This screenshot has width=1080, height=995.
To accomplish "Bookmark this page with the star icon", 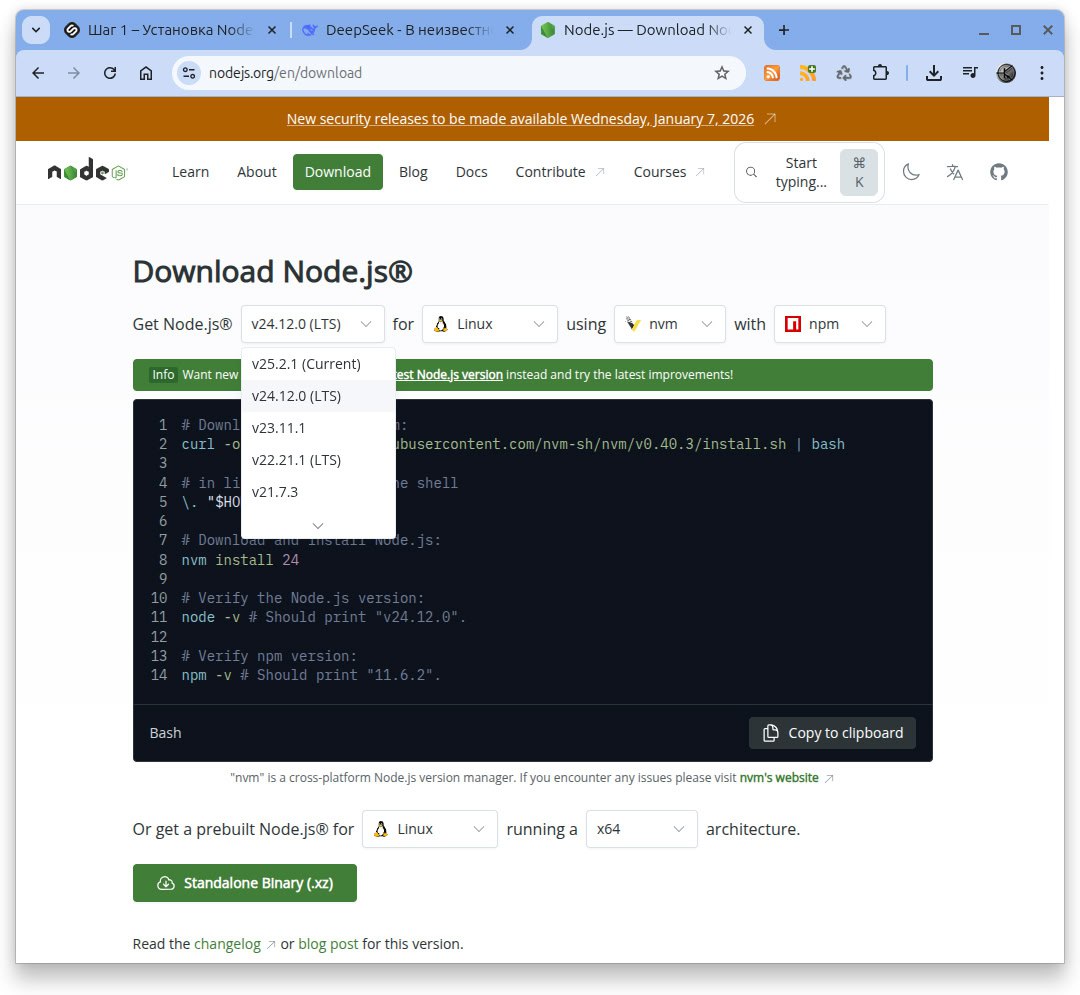I will coord(722,73).
